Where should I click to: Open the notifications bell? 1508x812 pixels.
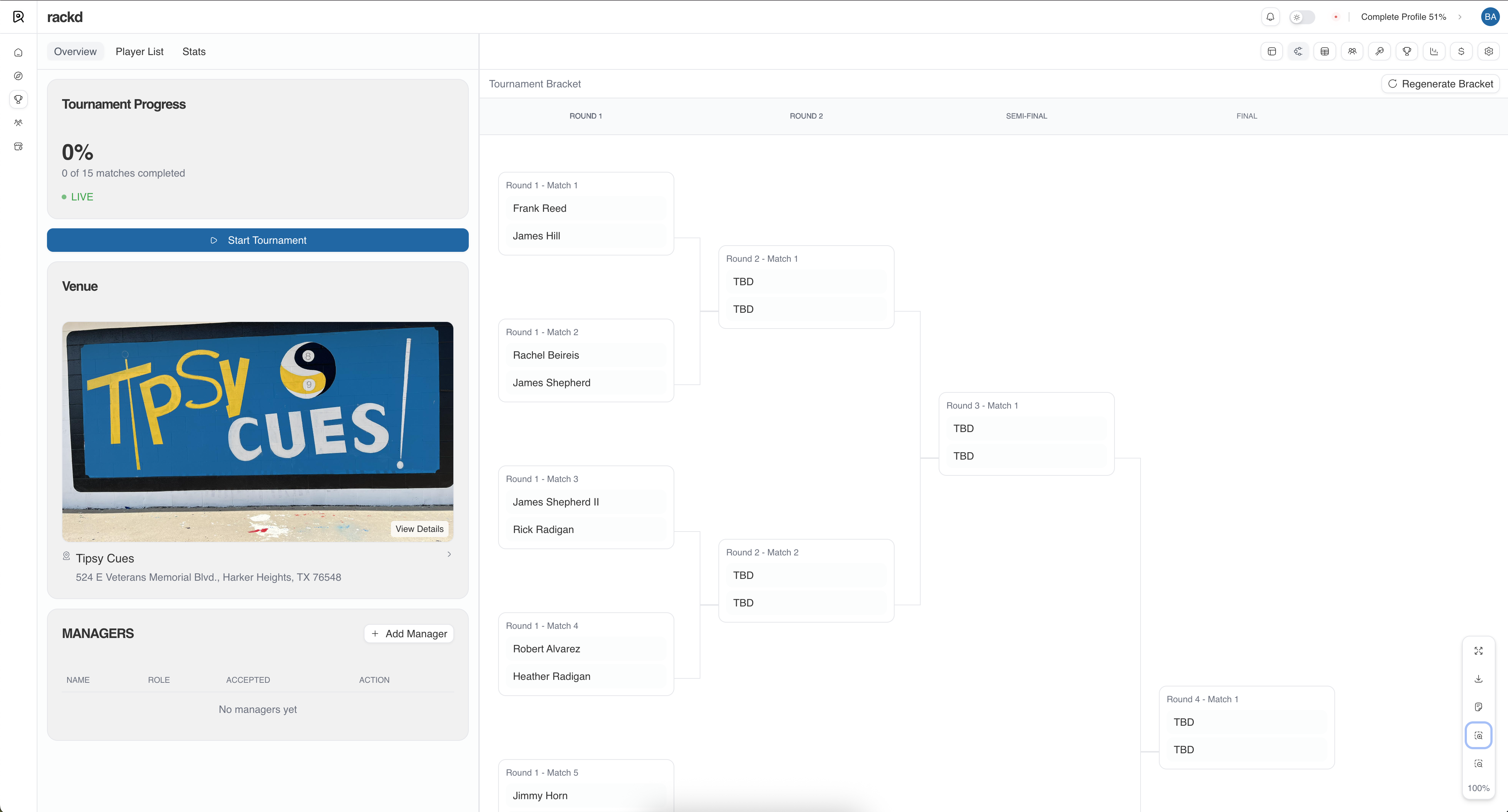1270,17
